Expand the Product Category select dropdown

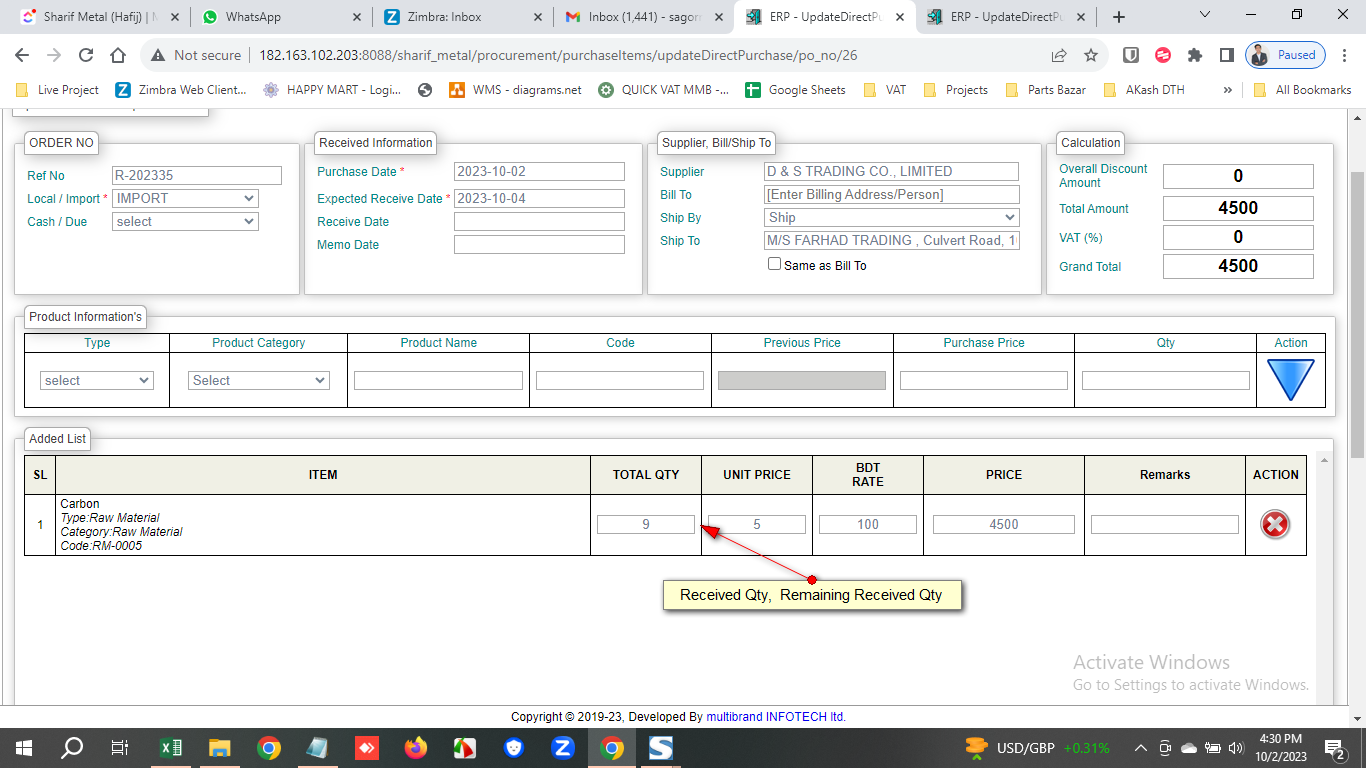point(259,380)
